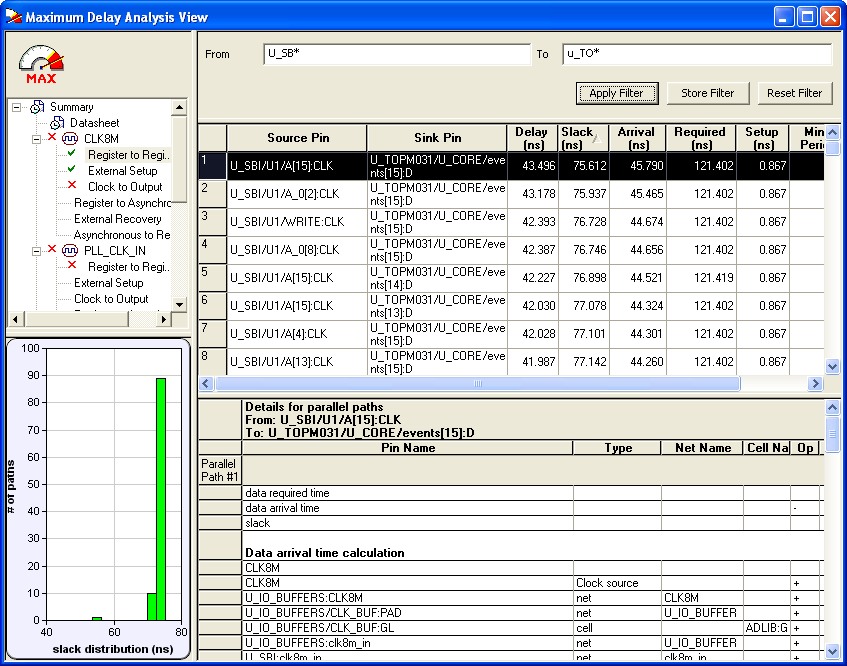Select CLK8M Clock to Output tree item
The image size is (847, 666).
click(x=125, y=187)
